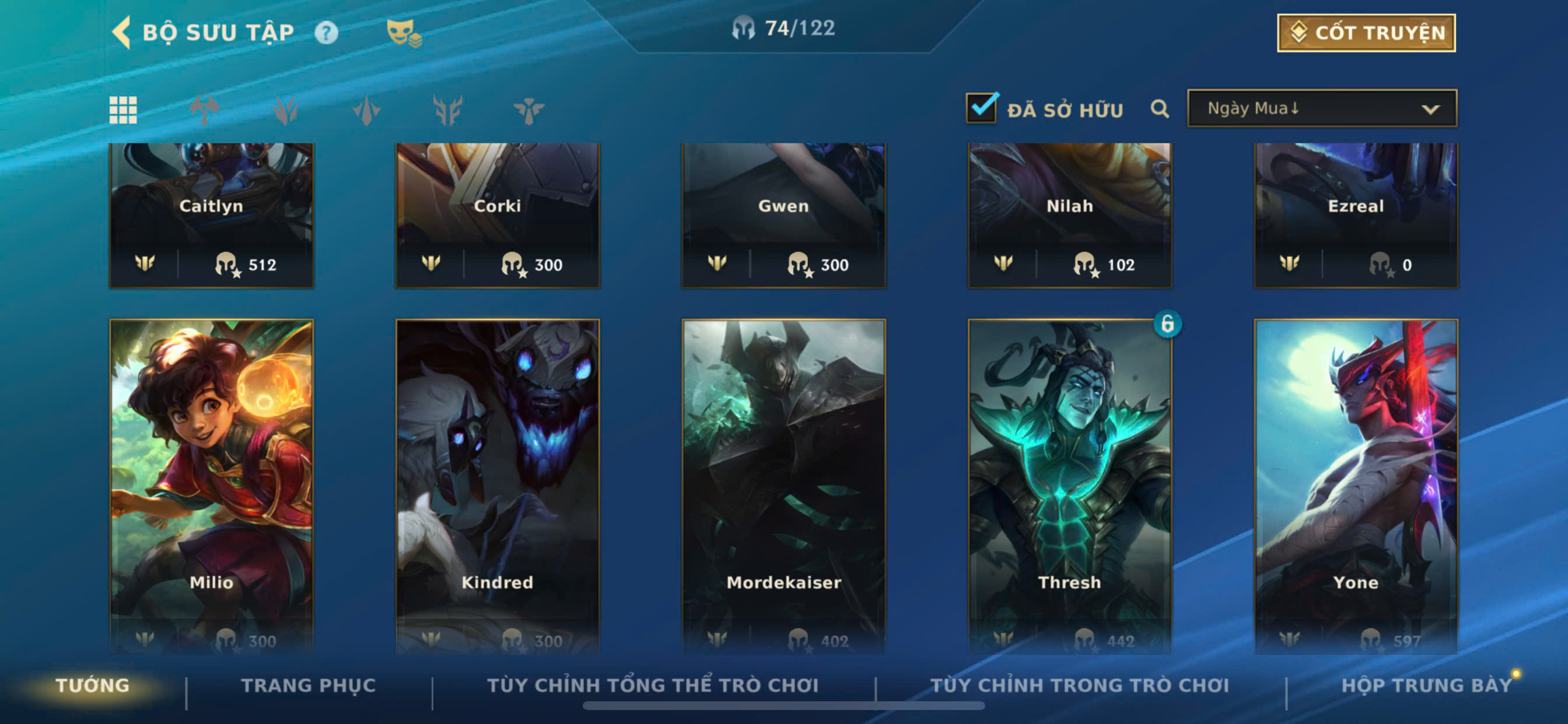
Task: Filter by the fifth role emblem icon
Action: pyautogui.click(x=528, y=110)
